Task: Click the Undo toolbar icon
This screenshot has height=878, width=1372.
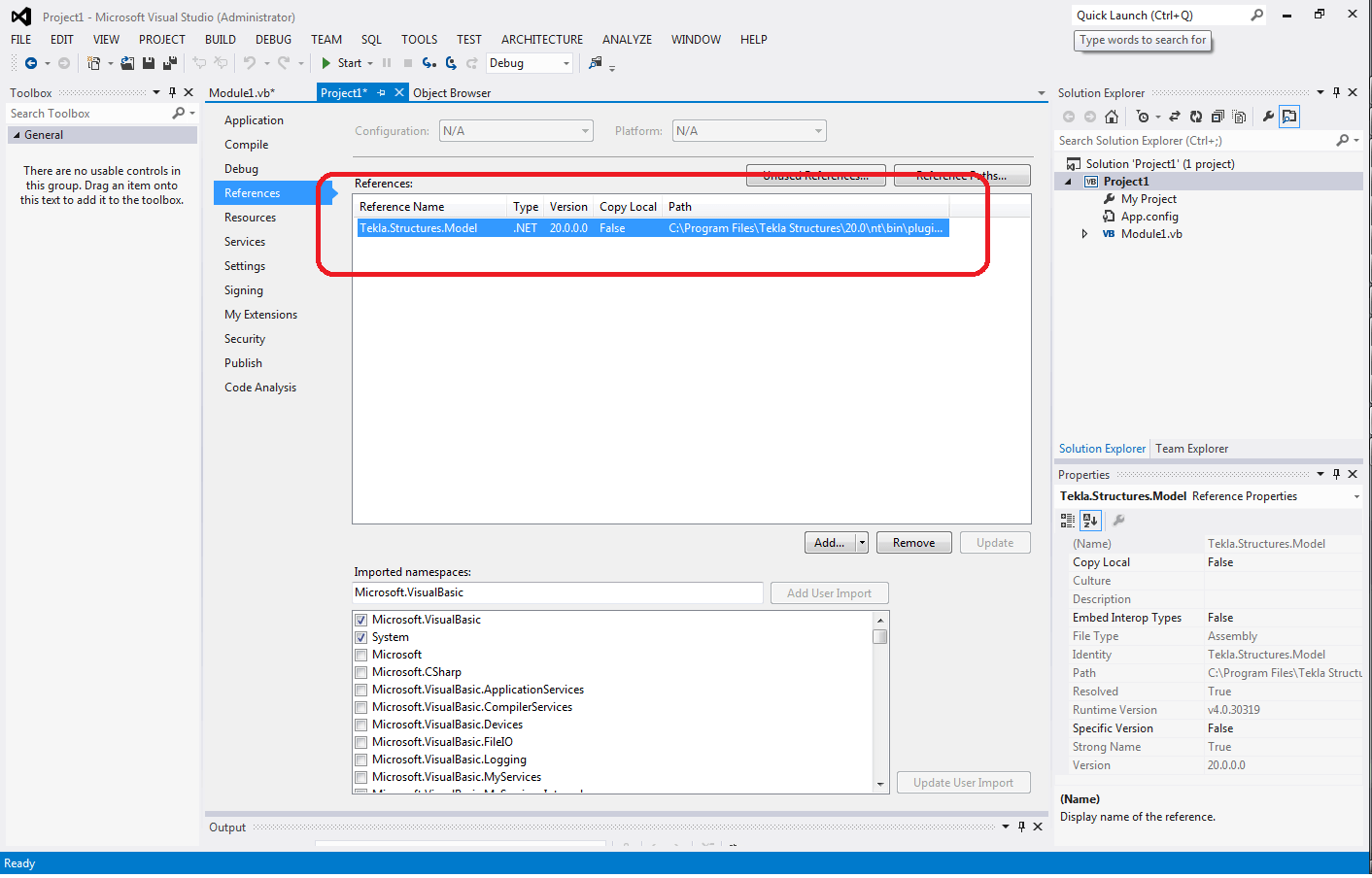Action: pyautogui.click(x=250, y=63)
